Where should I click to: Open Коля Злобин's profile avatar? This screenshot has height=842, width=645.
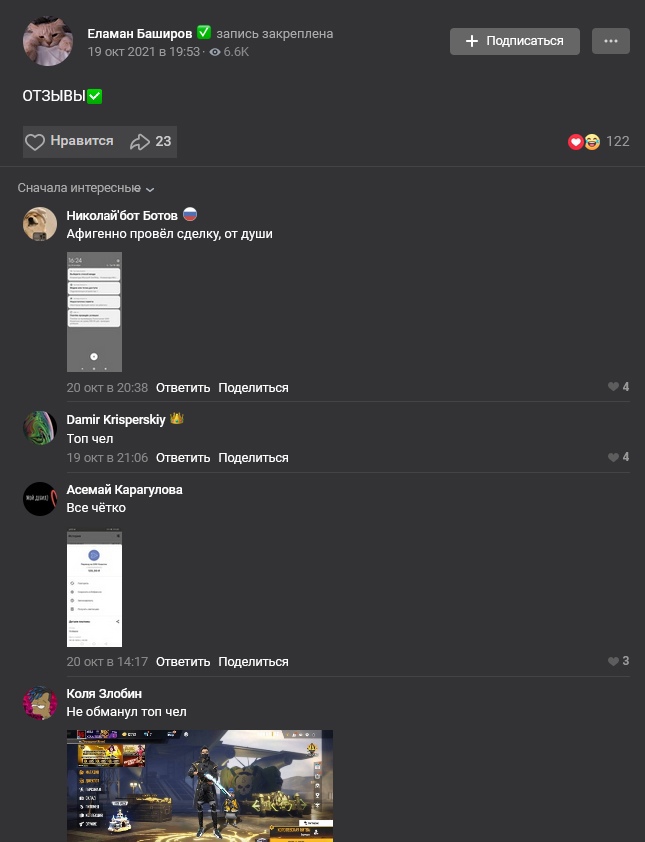40,702
